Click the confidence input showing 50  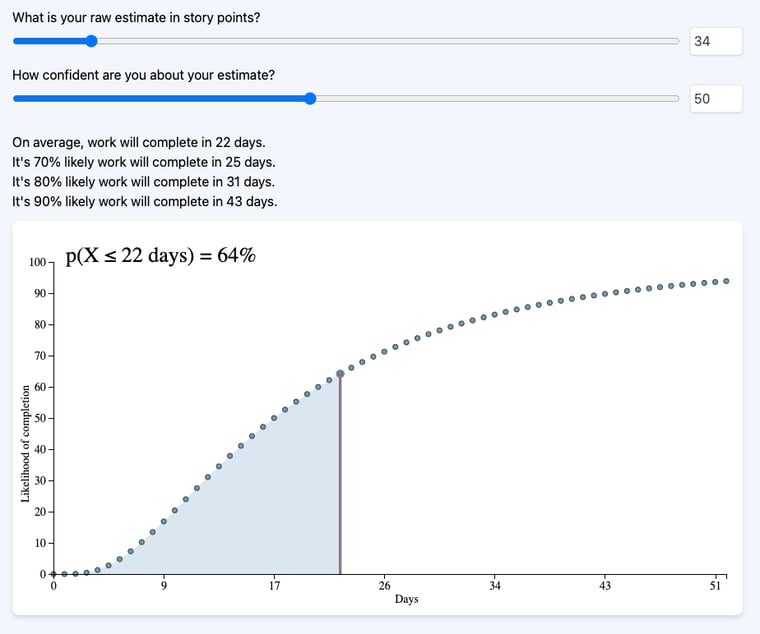pyautogui.click(x=716, y=99)
